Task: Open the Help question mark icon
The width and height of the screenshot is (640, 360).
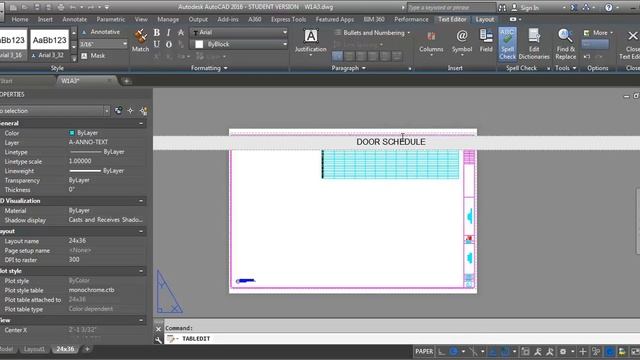Action: coord(609,7)
